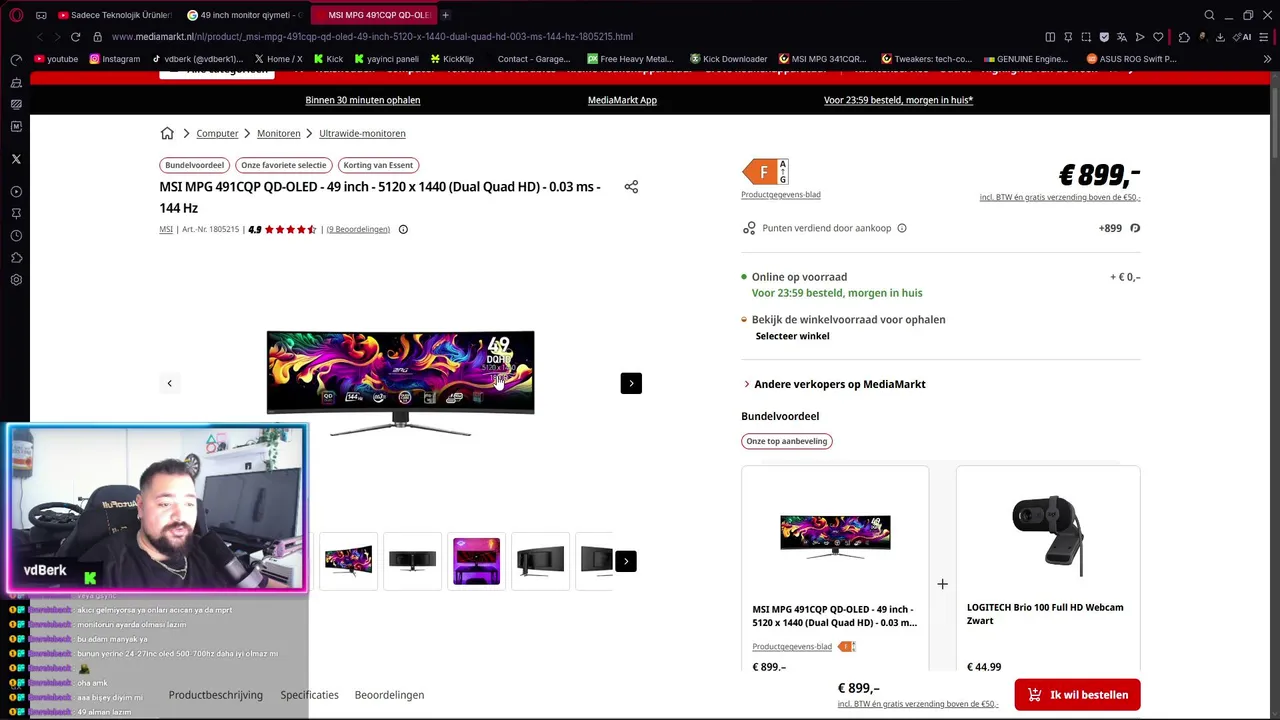Switch to 49 inch monitor qiymeti tab
The height and width of the screenshot is (720, 1280).
click(x=243, y=15)
